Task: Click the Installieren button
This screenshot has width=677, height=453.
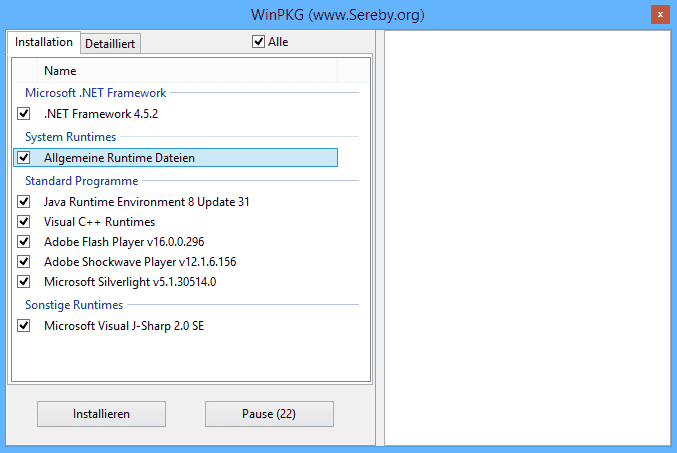Action: [101, 414]
